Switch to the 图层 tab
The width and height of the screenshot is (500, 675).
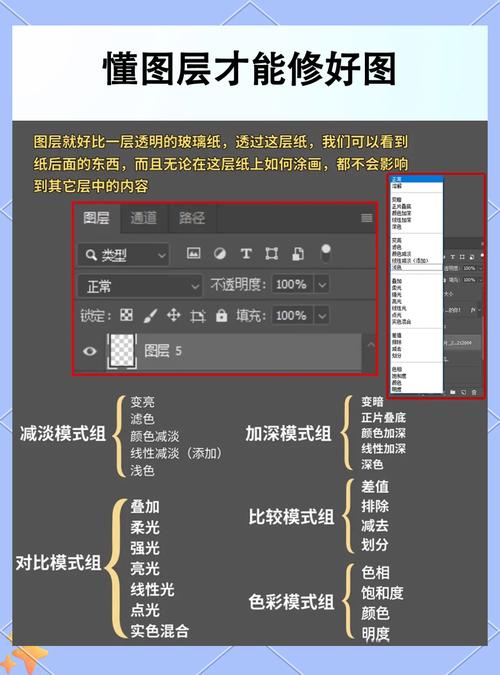point(96,218)
